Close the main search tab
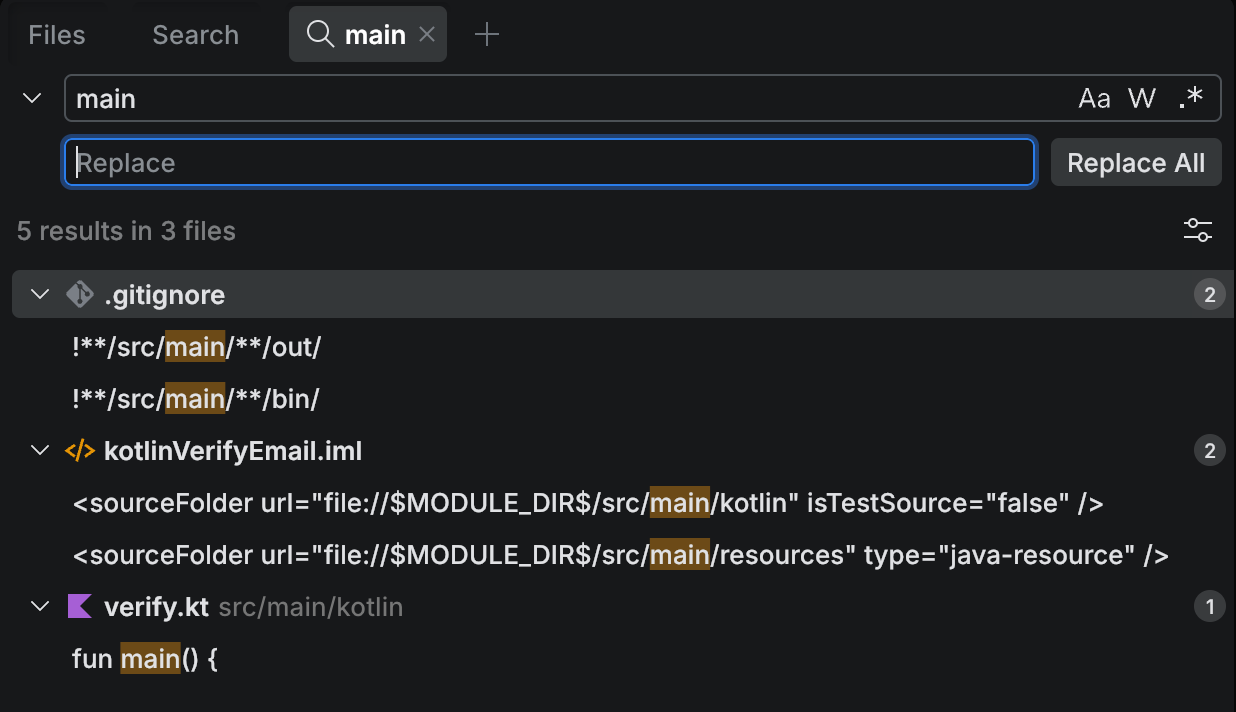 [427, 34]
